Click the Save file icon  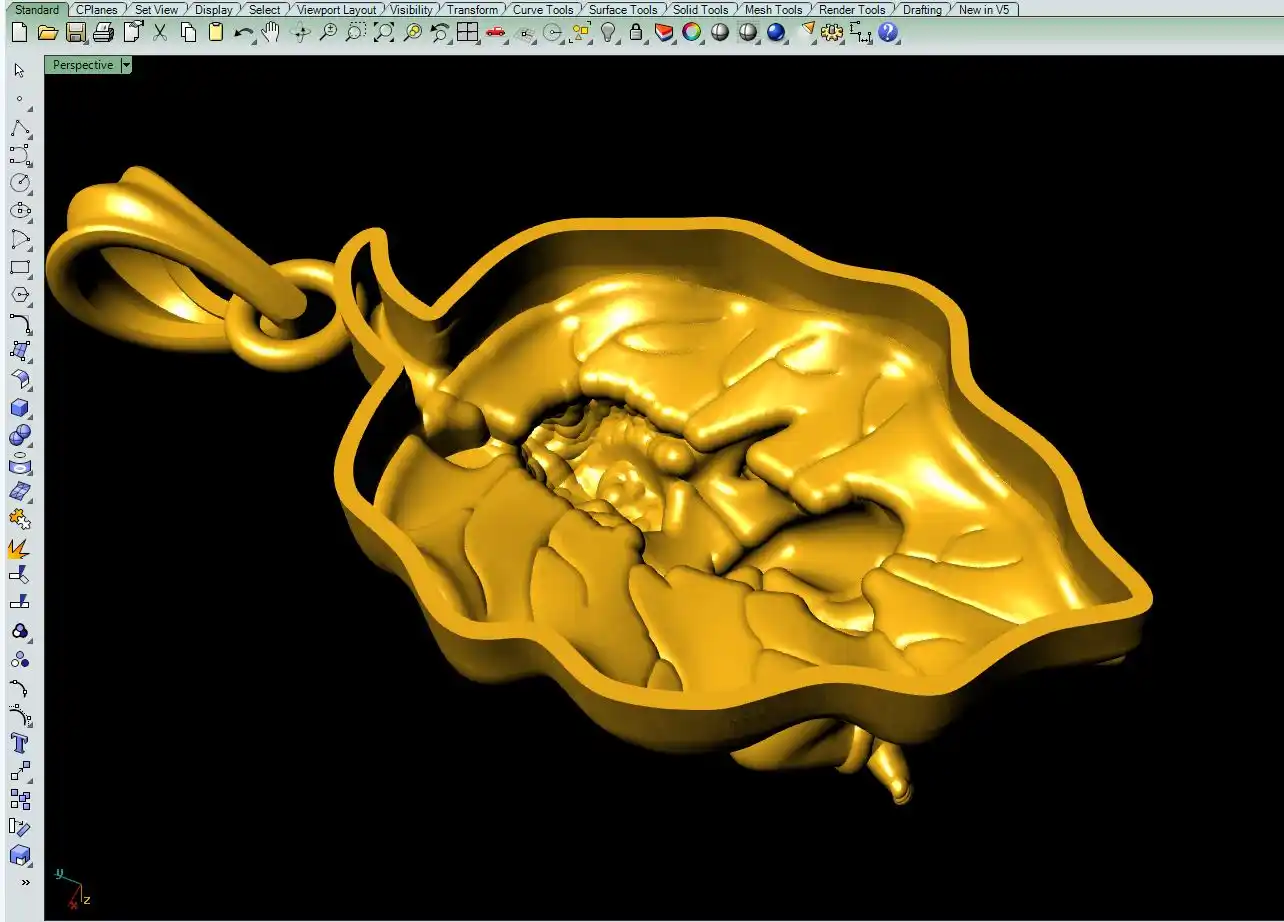pos(75,33)
